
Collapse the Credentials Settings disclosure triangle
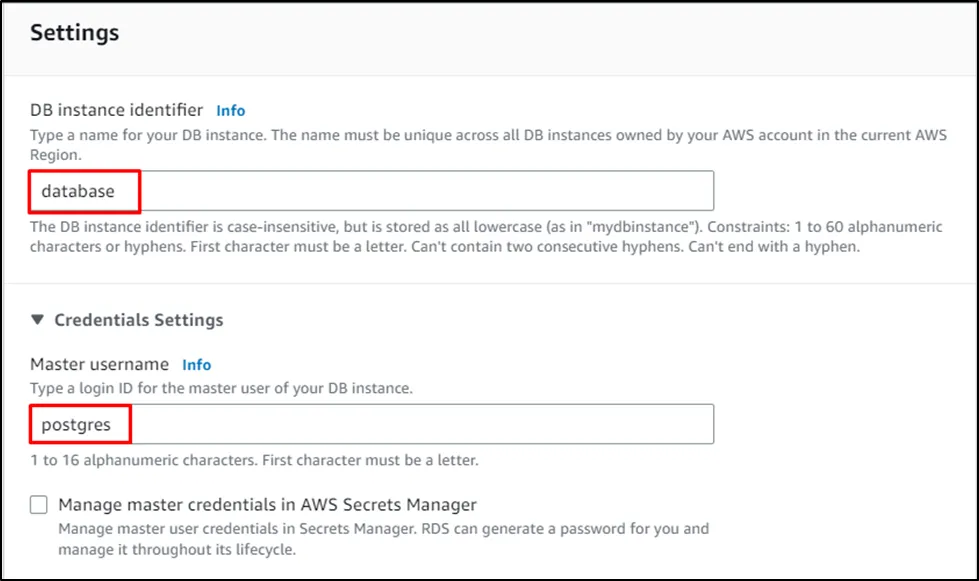(38, 320)
